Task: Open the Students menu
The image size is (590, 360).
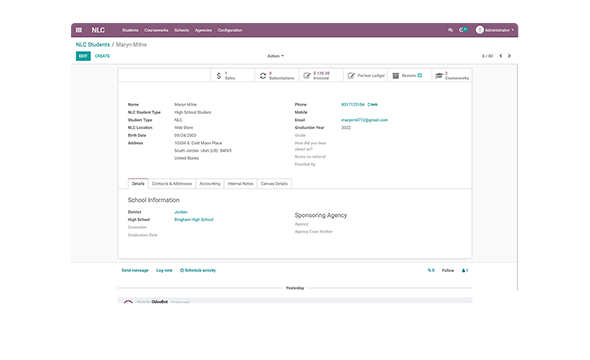Action: [130, 30]
